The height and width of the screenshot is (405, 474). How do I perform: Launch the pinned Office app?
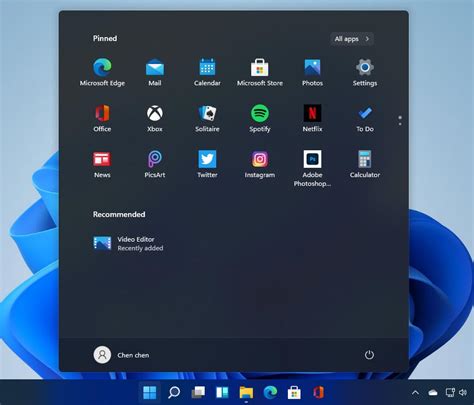(102, 118)
